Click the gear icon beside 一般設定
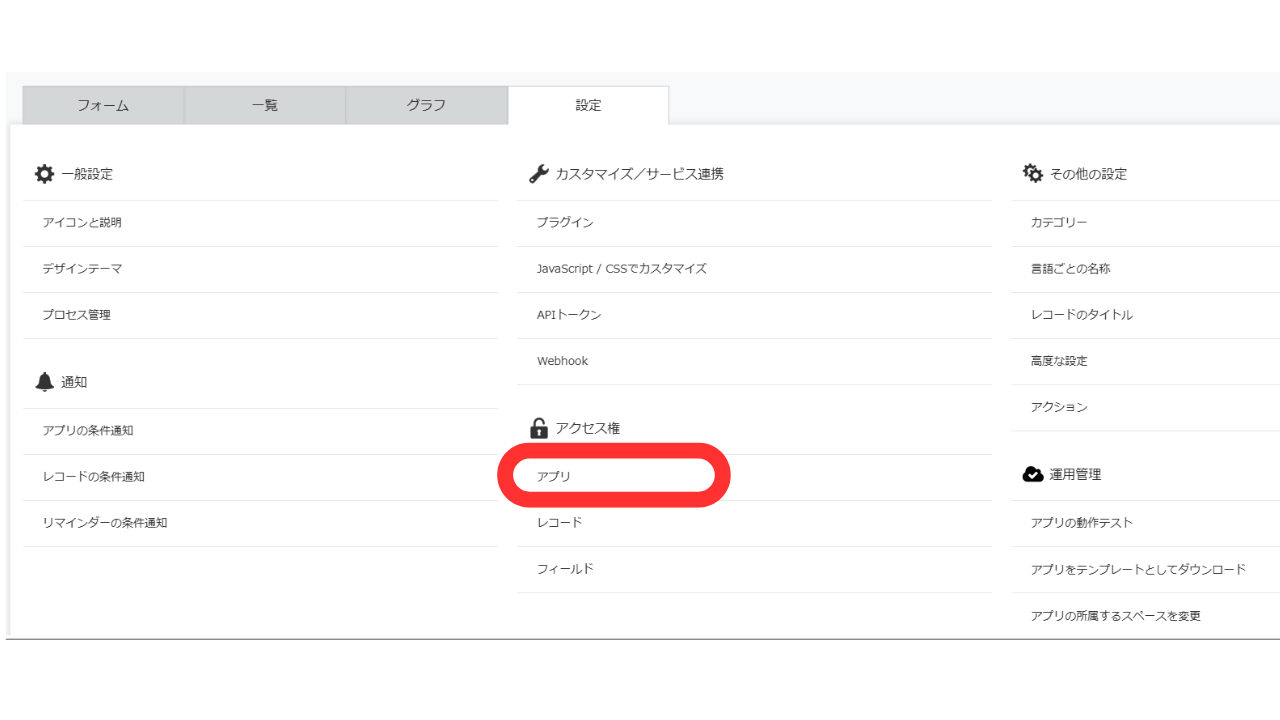Viewport: 1280px width, 720px height. 44,173
